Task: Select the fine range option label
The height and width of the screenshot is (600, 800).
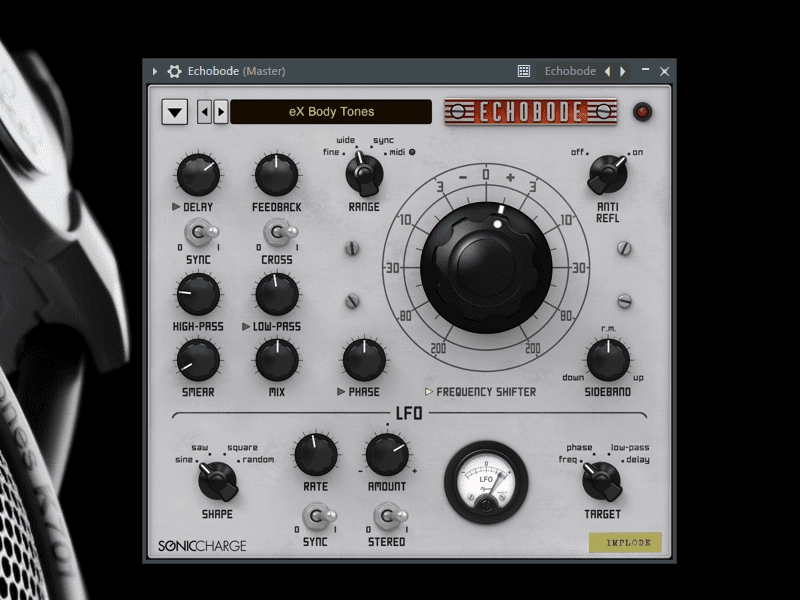Action: coord(331,152)
